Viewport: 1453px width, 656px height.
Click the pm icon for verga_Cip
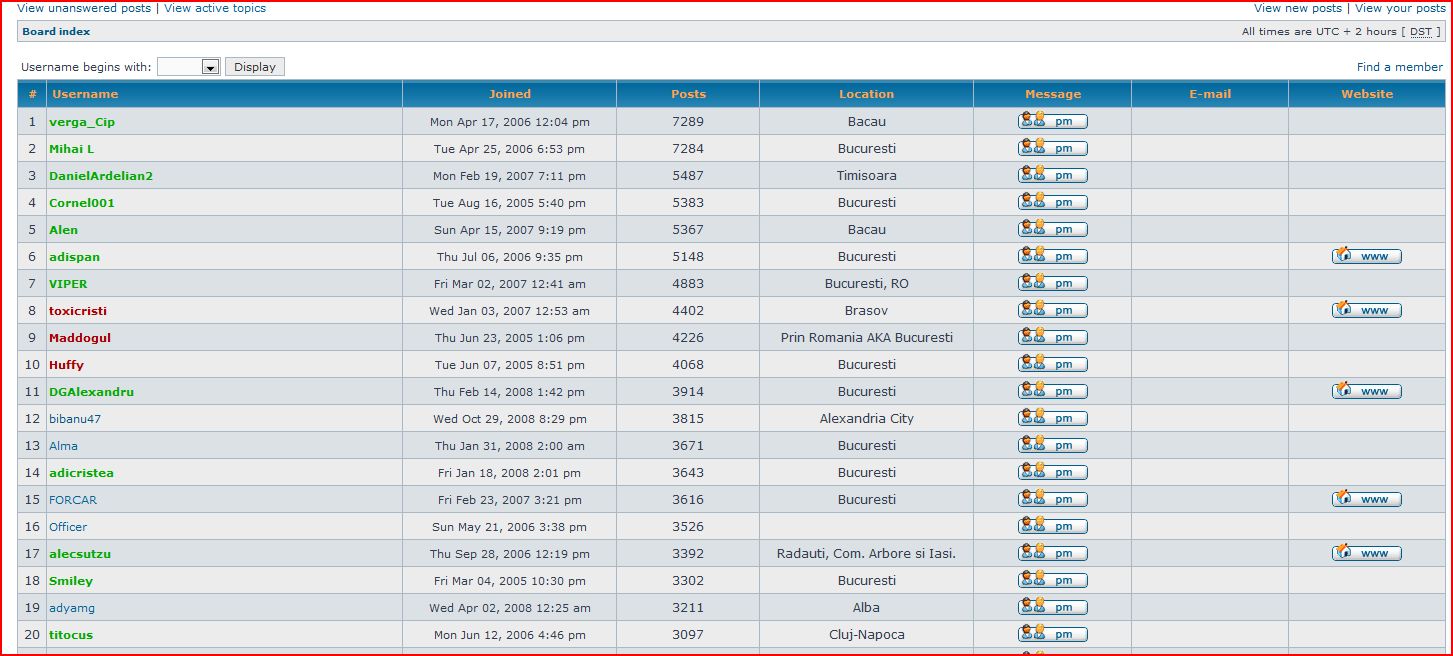[x=1052, y=121]
